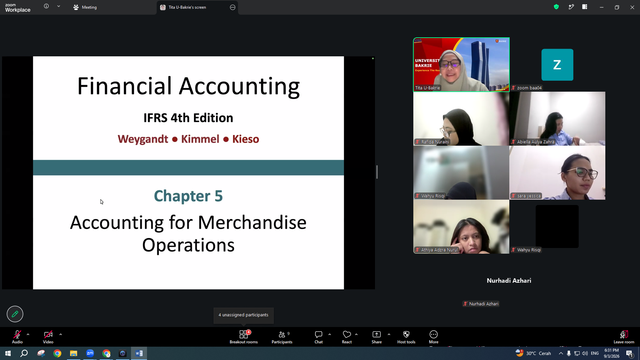The height and width of the screenshot is (360, 640).
Task: Open video options arrow next to Video
Action: [x=60, y=334]
